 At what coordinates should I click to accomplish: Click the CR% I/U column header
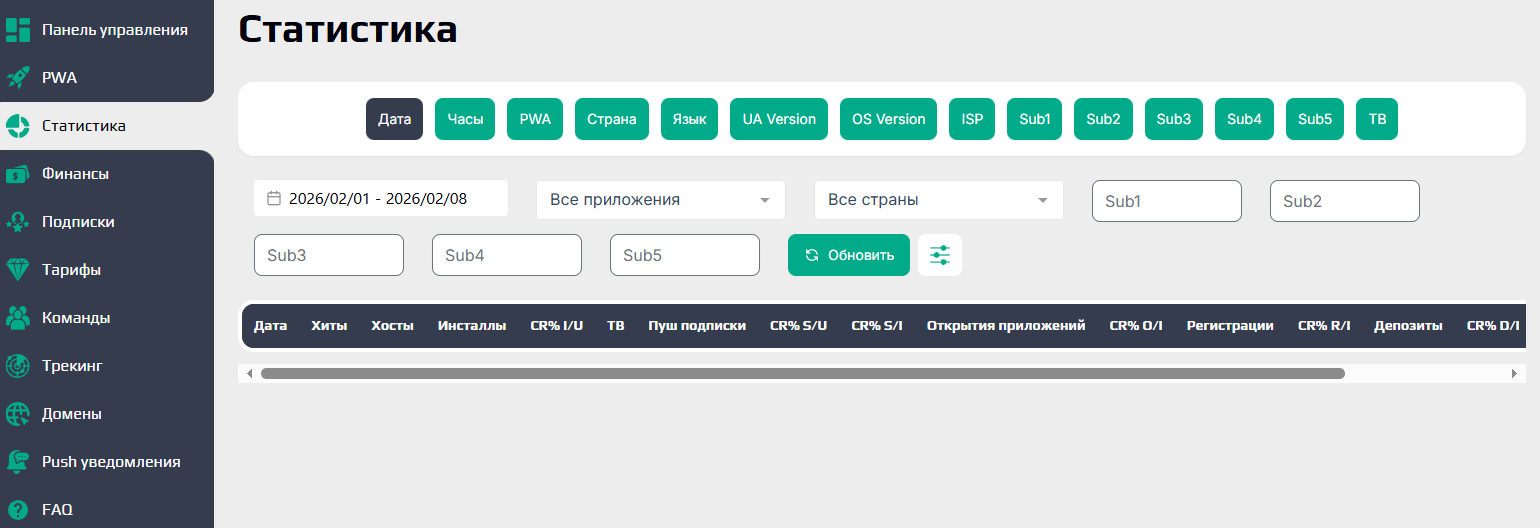[556, 326]
